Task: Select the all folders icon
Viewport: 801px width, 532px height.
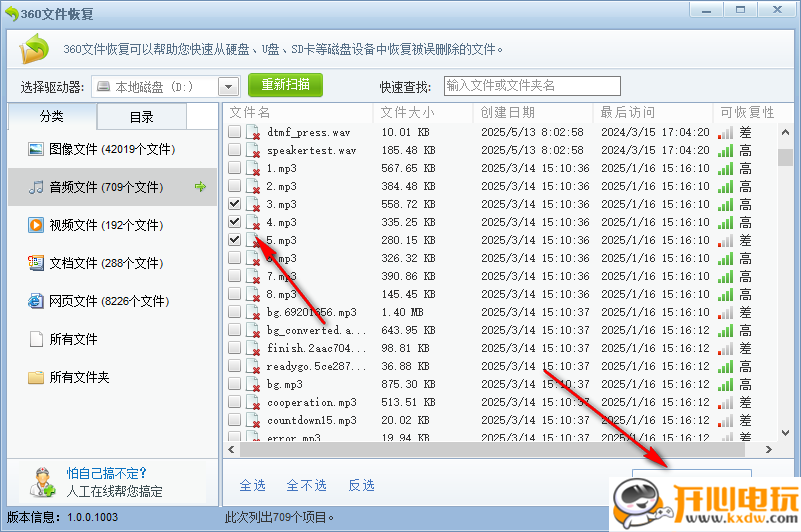Action: [36, 377]
